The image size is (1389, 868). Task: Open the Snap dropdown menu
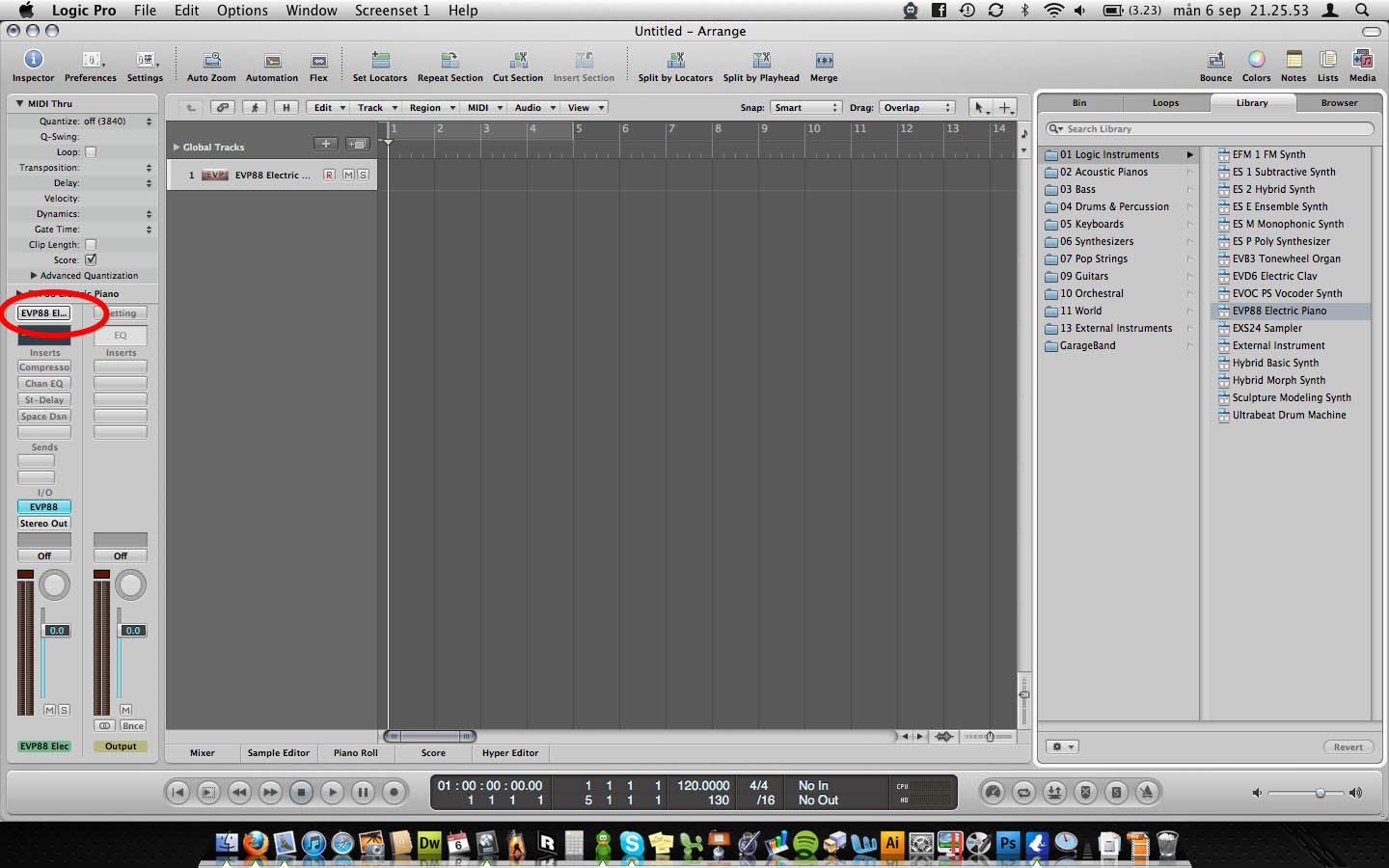tap(805, 108)
